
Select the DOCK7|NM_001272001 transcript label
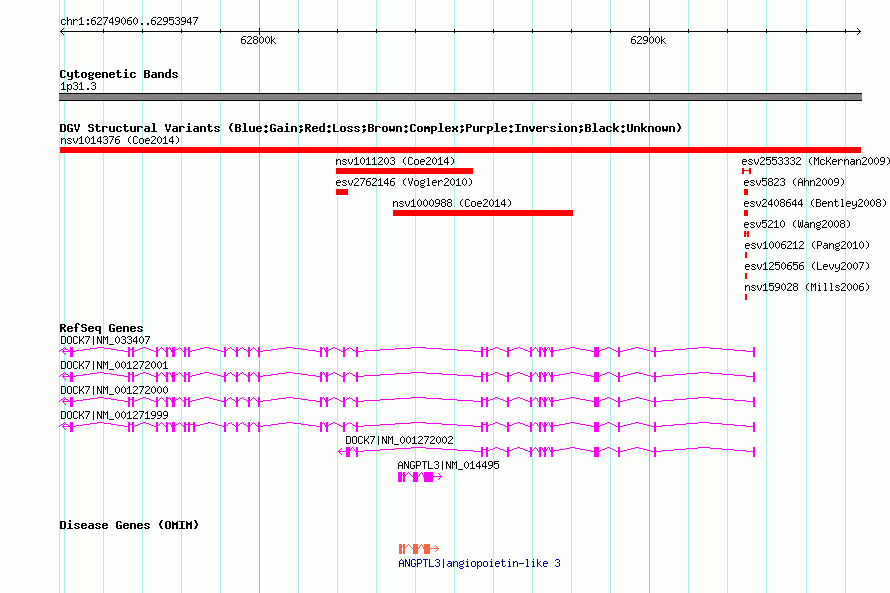pos(114,365)
